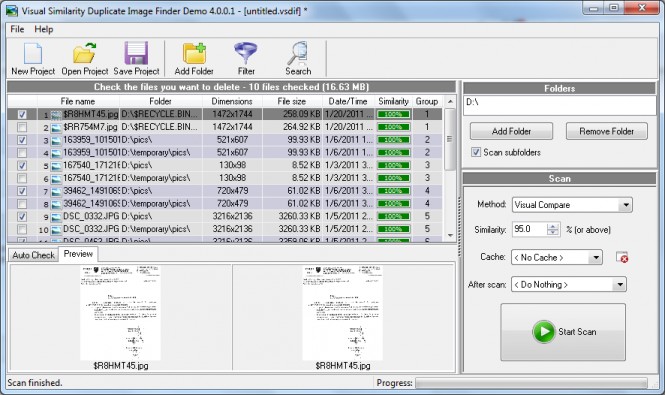Click the 1472x1744 dimensions in row 2

[x=232, y=127]
